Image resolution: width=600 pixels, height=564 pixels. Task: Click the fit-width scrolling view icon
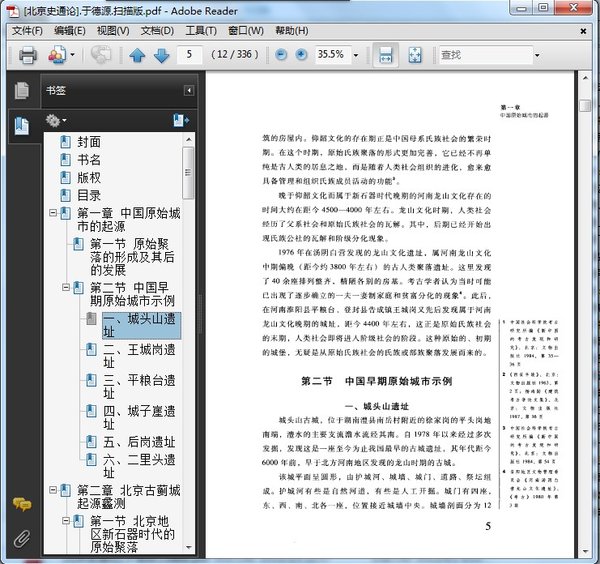[x=384, y=55]
